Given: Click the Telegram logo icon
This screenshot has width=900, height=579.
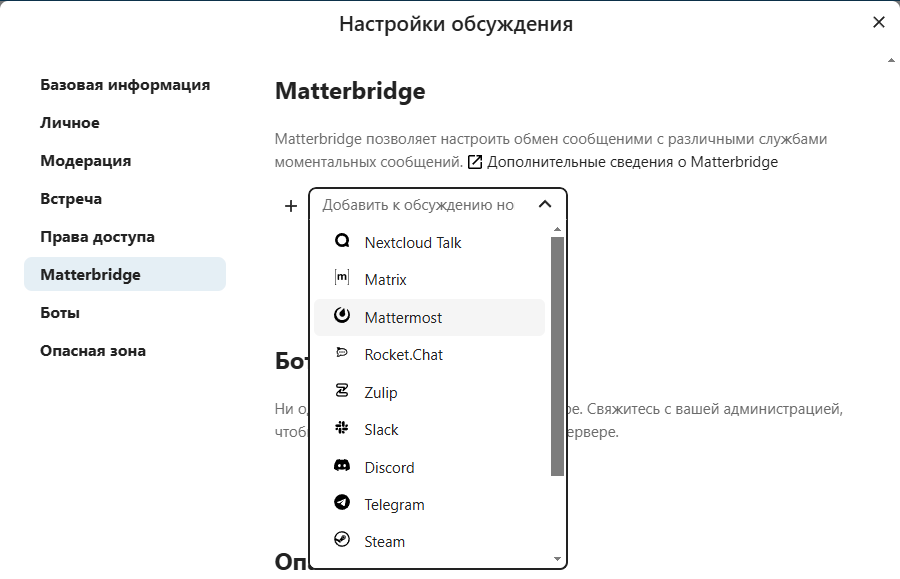Looking at the screenshot, I should (x=342, y=504).
